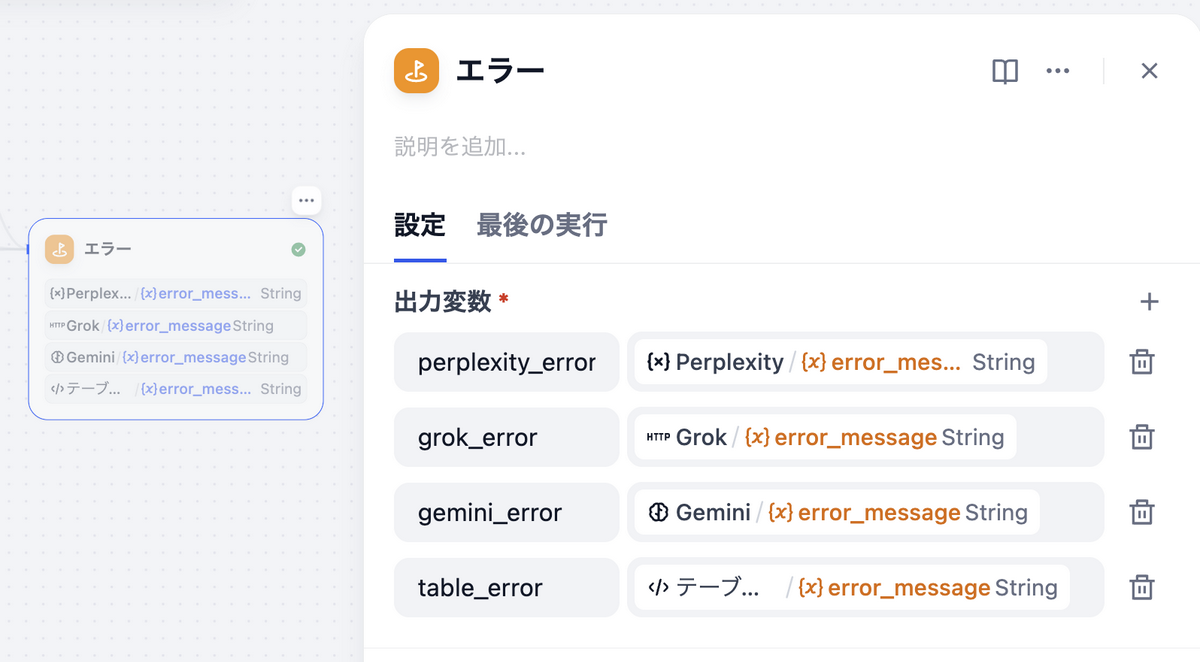Screen dimensions: 1200x662
Task: Click the orange エラー node icon in the panel header
Action: point(416,70)
